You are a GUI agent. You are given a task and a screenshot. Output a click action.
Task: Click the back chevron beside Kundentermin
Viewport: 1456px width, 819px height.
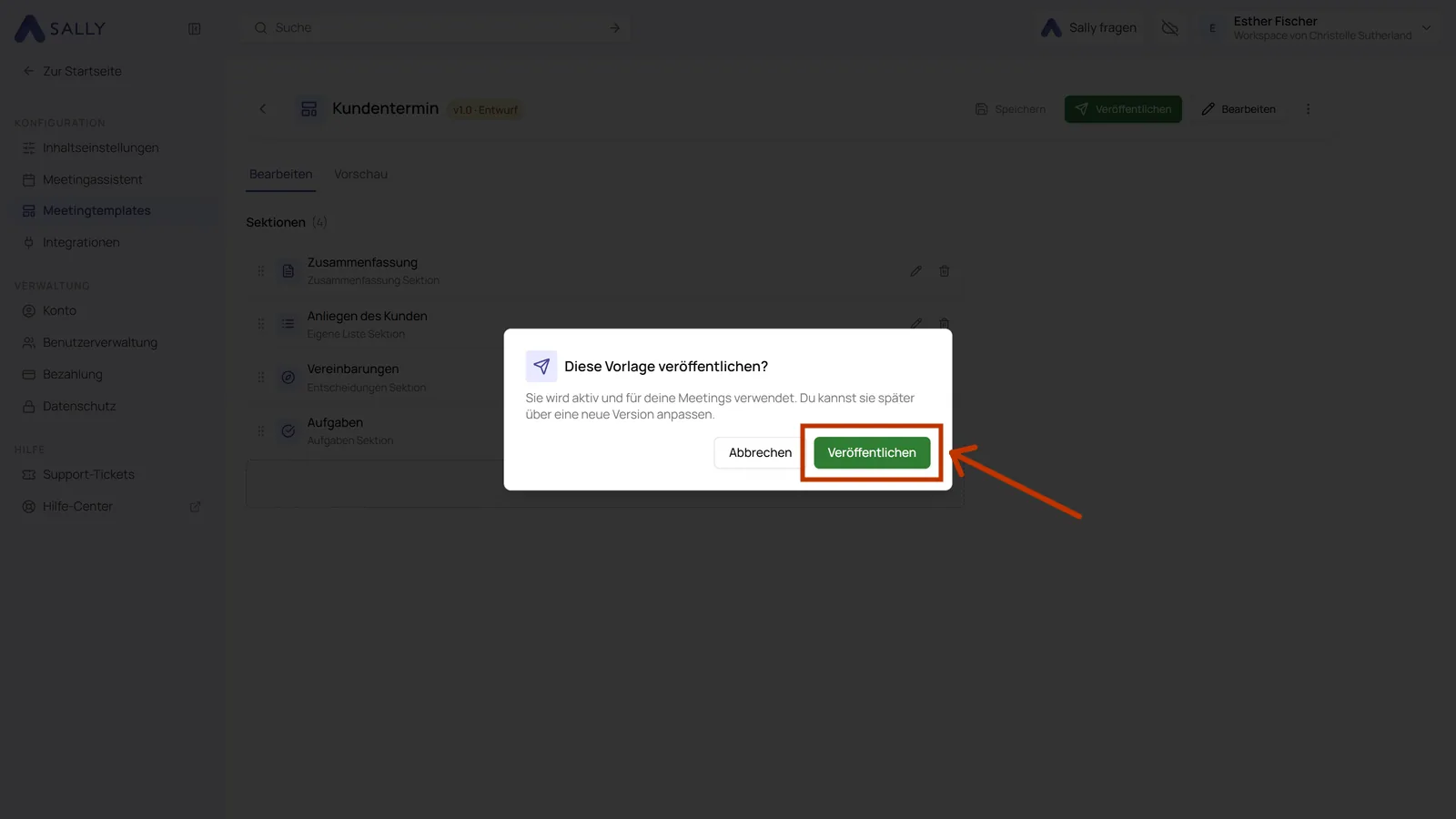[x=263, y=108]
